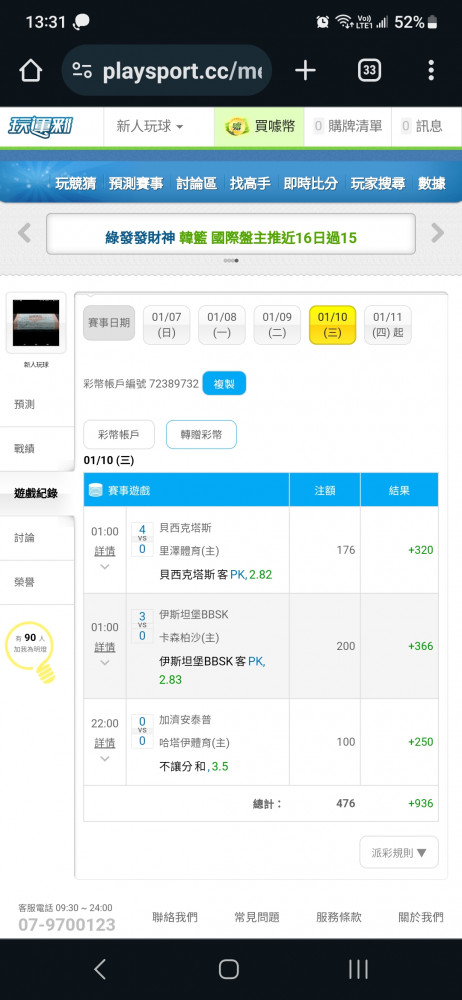Expand 詳情 for the 加濟安泰普 match
The width and height of the screenshot is (462, 1000).
(x=105, y=744)
